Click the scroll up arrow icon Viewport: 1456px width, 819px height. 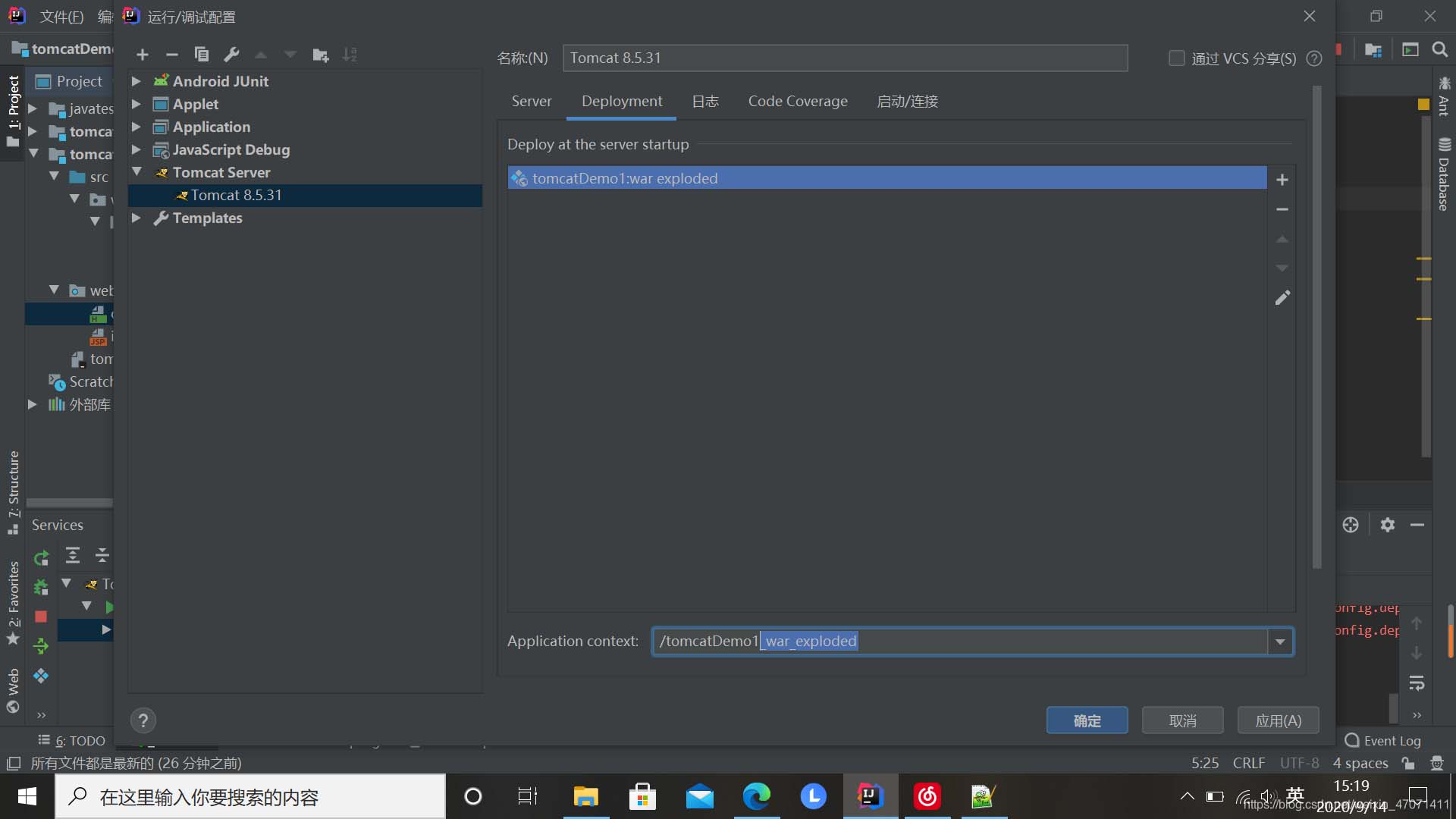coord(1283,238)
